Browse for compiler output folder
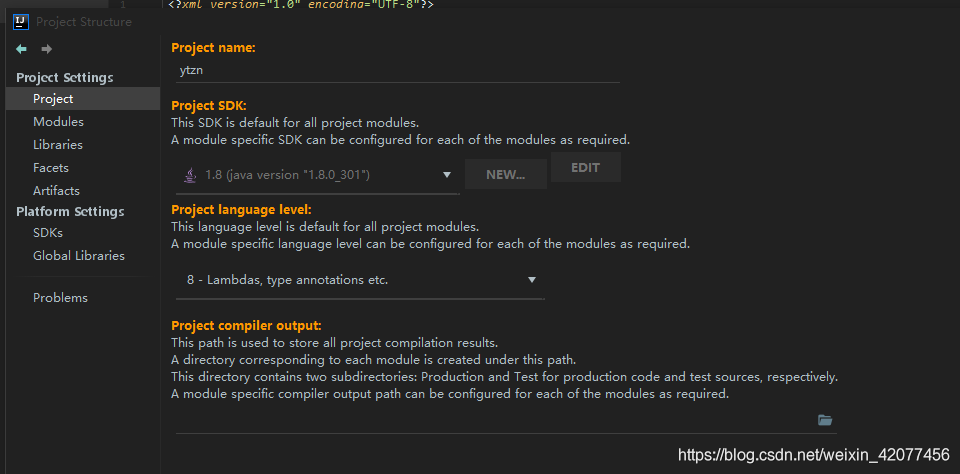 click(x=825, y=420)
